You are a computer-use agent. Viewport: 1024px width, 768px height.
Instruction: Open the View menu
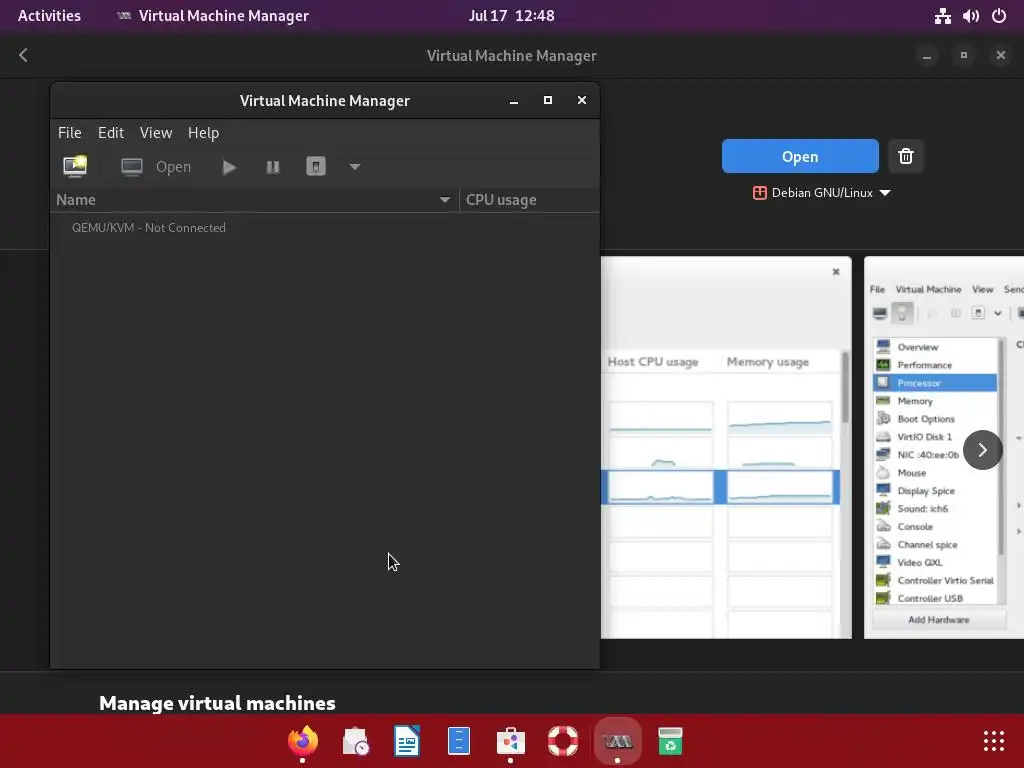click(156, 133)
